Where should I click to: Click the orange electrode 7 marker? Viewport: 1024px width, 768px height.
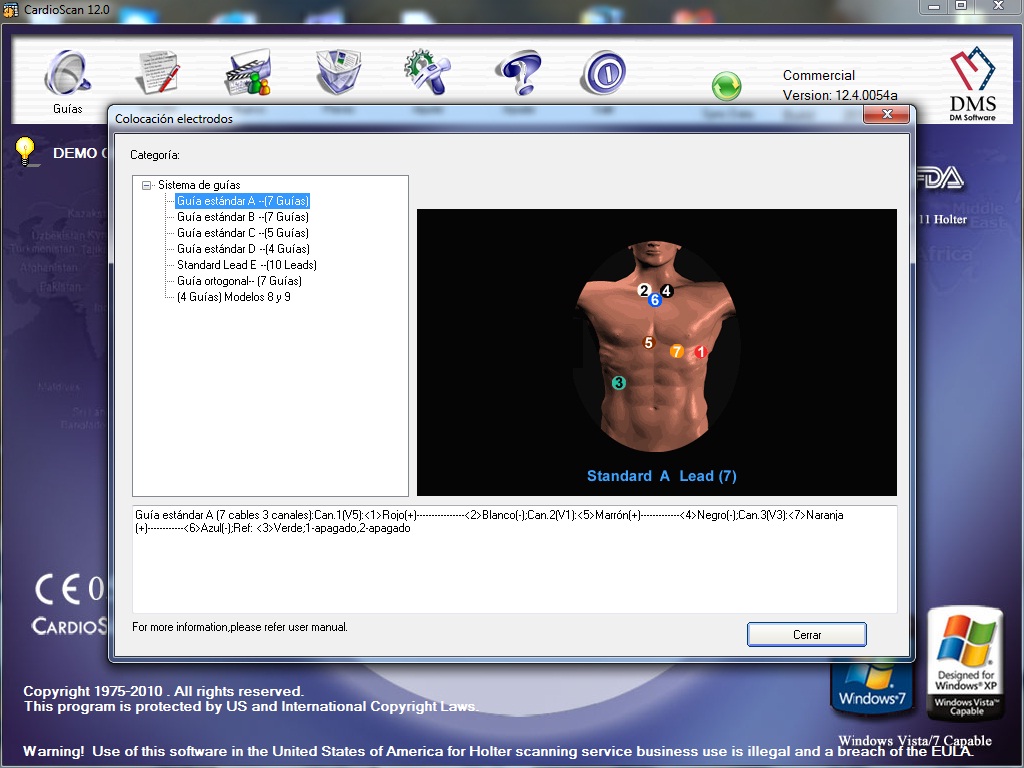[677, 351]
